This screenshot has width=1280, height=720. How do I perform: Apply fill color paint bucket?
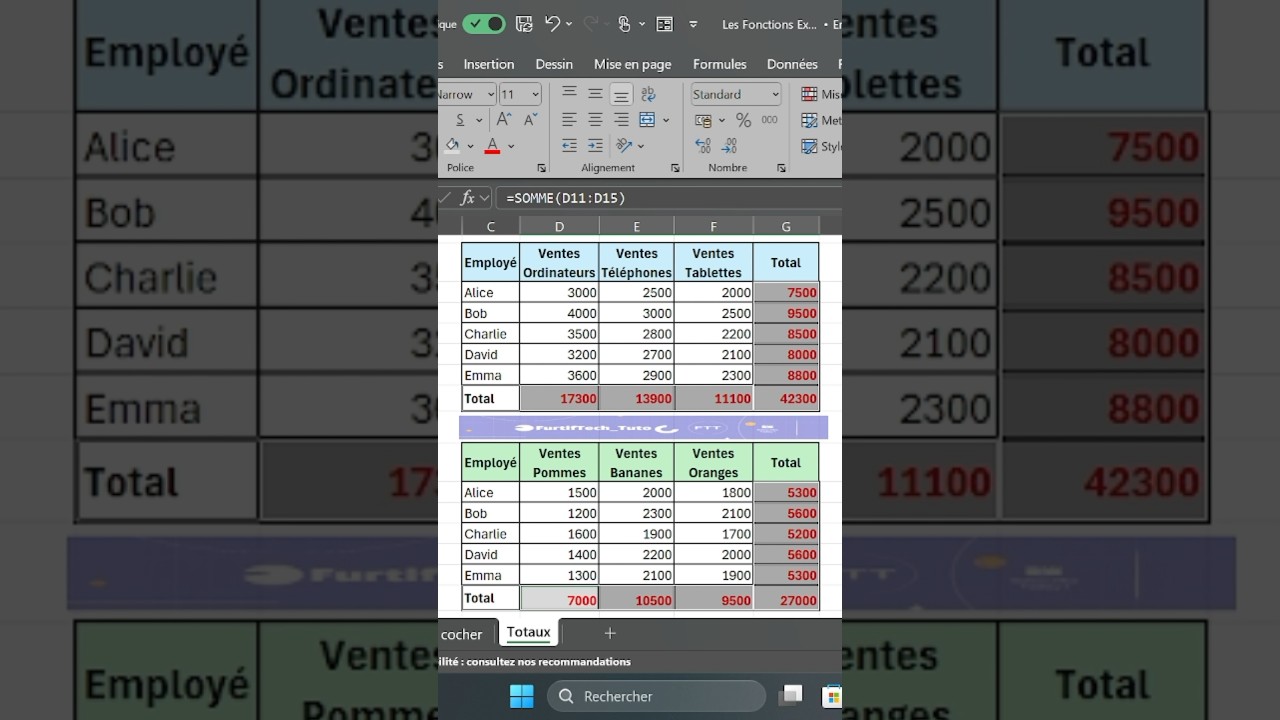point(452,146)
